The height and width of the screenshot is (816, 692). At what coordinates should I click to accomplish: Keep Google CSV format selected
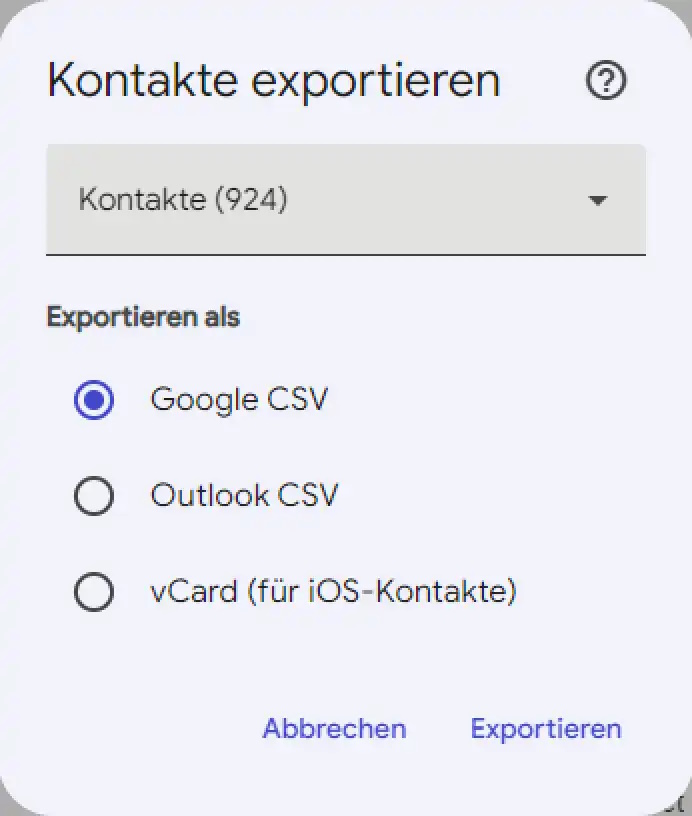(94, 400)
